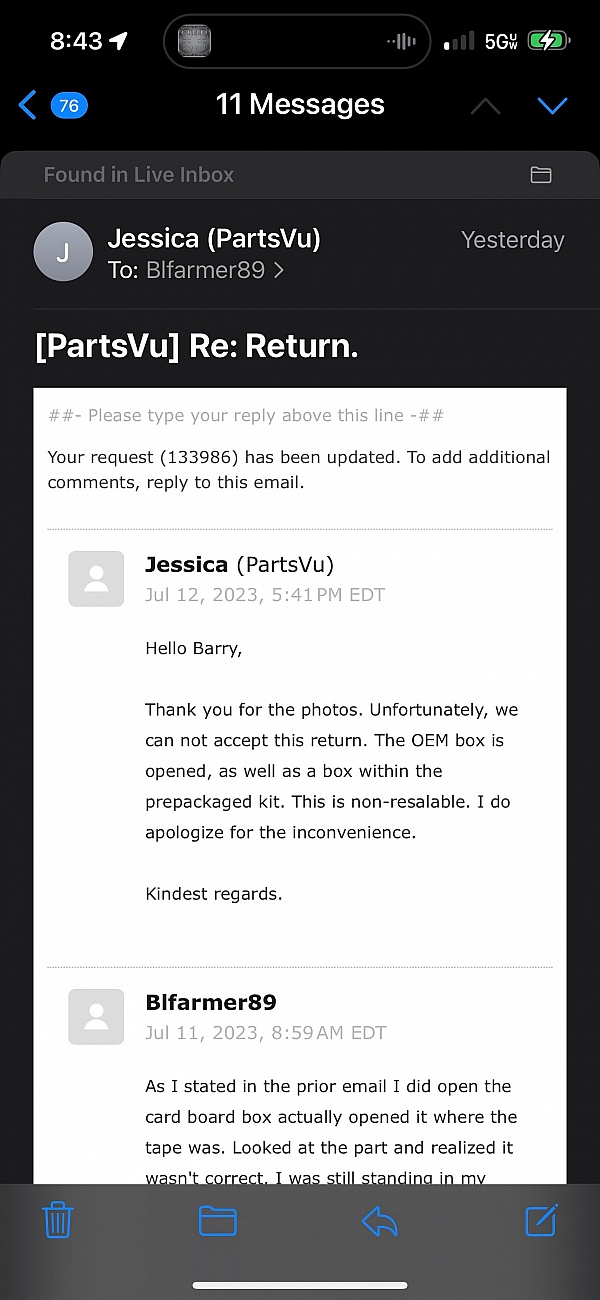
Task: Tap the home indicator bar at bottom
Action: click(x=300, y=1285)
